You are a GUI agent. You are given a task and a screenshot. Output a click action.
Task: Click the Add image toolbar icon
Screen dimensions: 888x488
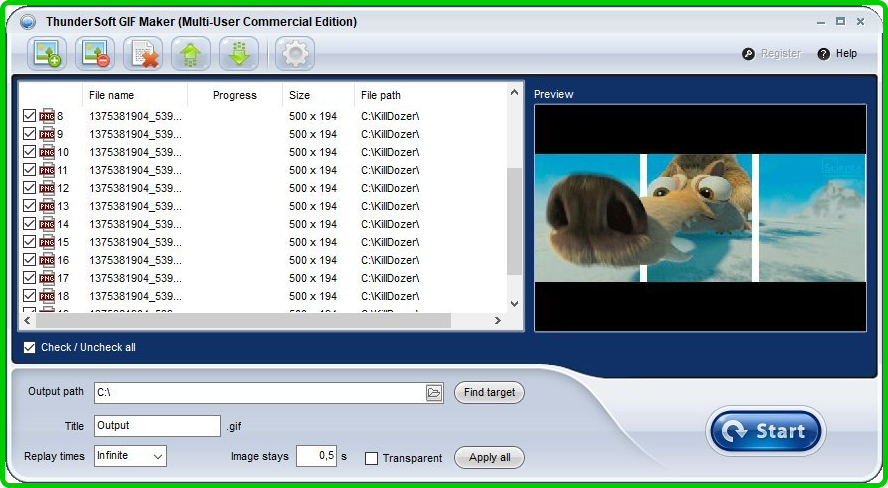point(47,54)
